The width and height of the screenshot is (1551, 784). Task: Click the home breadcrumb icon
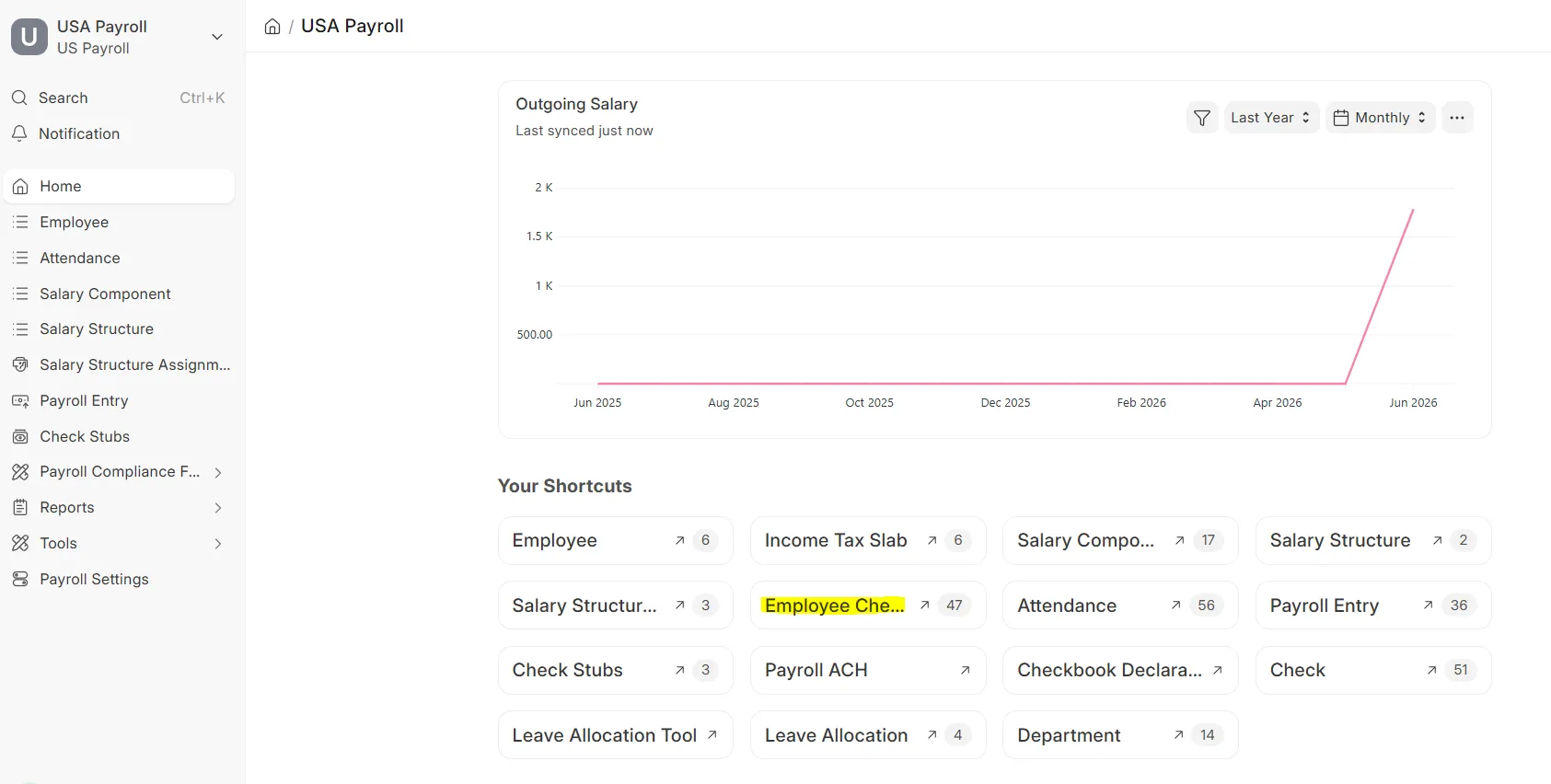click(x=272, y=27)
